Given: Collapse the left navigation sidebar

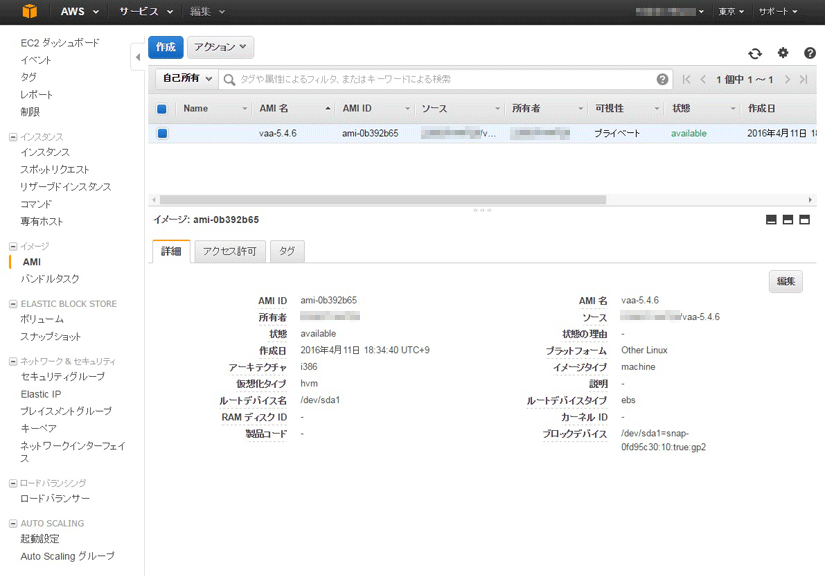Looking at the screenshot, I should pos(137,58).
